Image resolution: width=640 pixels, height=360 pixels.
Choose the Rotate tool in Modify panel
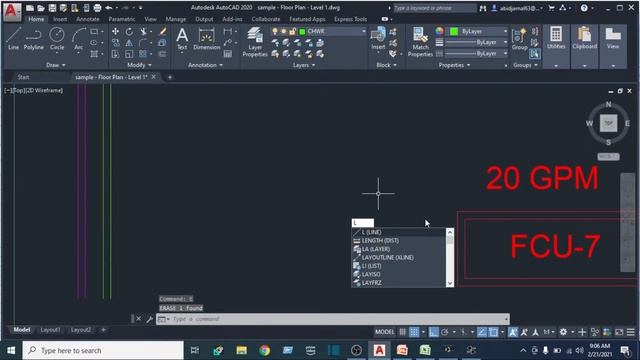click(129, 31)
